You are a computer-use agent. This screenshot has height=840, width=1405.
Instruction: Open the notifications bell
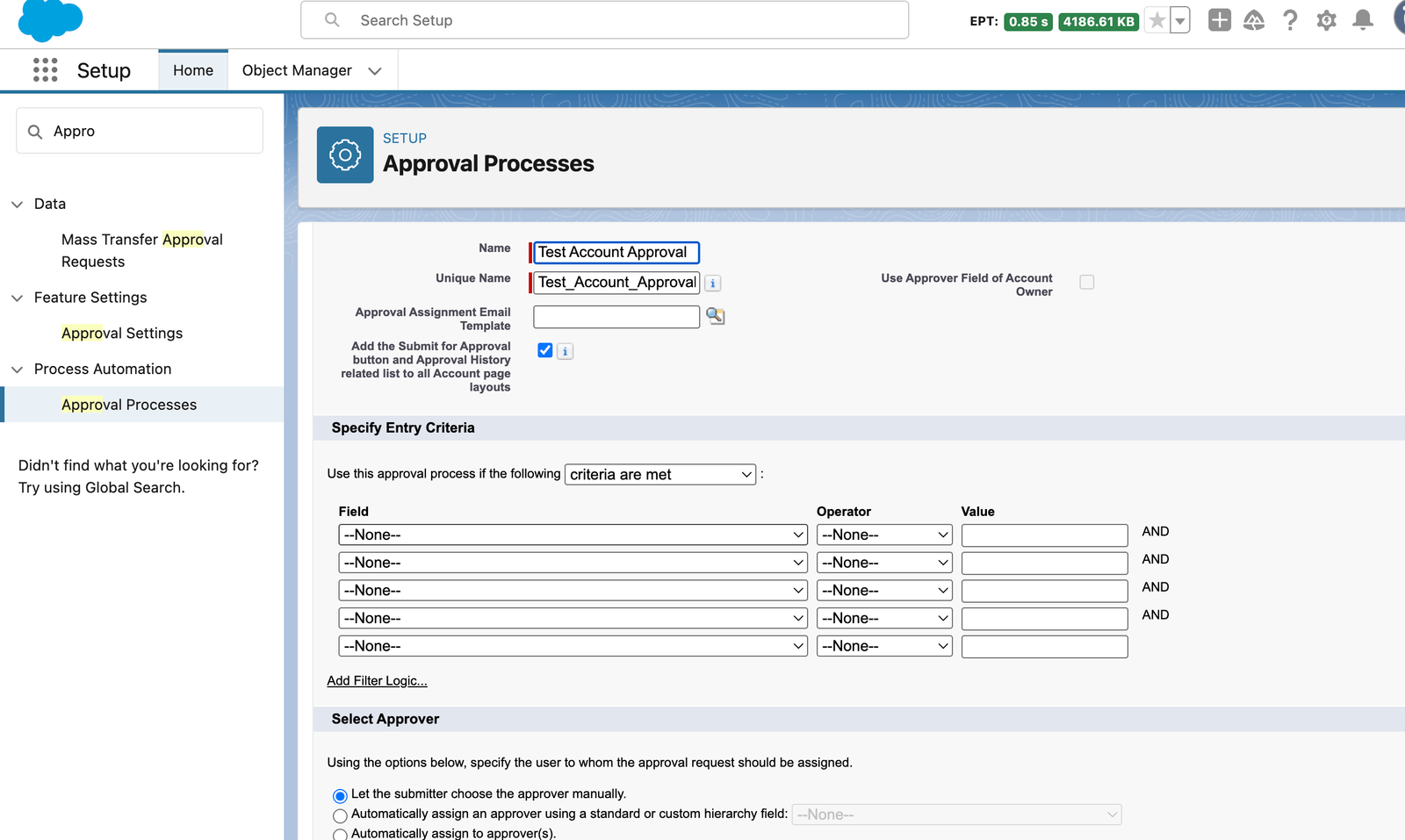click(x=1363, y=20)
